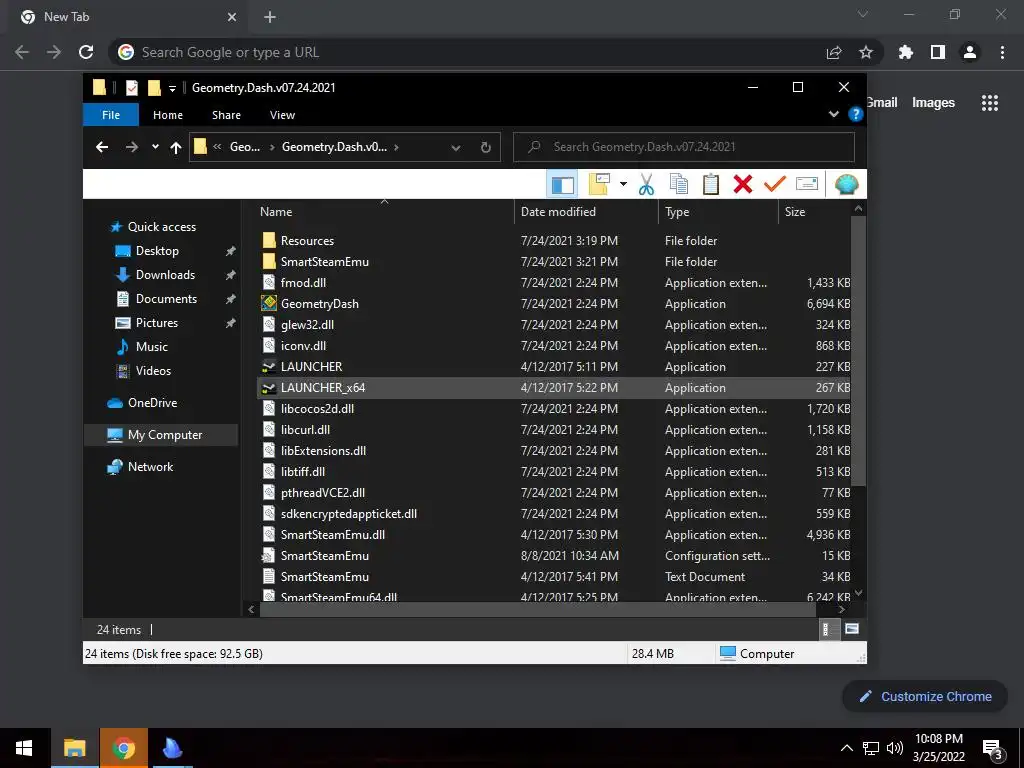Toggle the navigation pane toolbar button

(562, 184)
